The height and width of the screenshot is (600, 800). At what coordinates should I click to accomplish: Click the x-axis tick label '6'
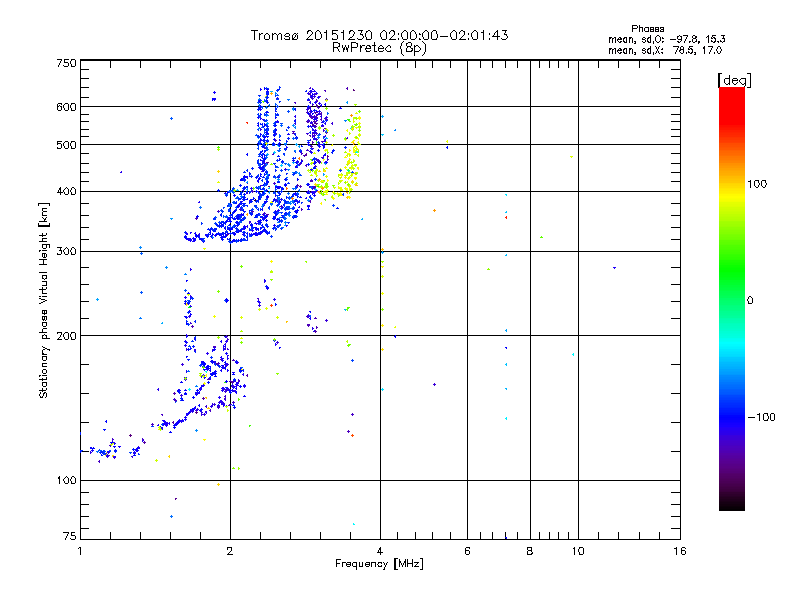(467, 551)
